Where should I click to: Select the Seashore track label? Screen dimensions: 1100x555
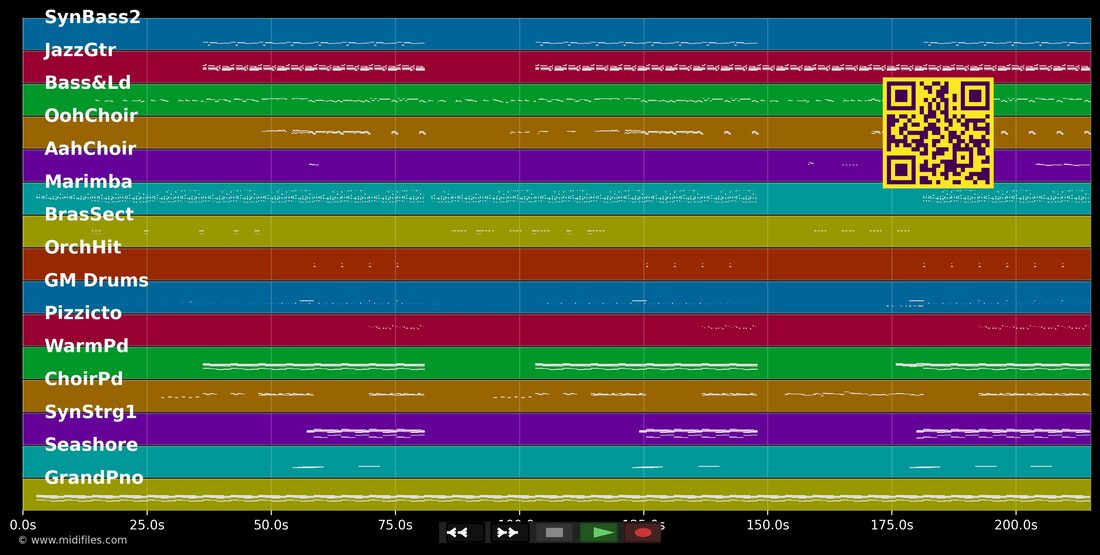click(91, 445)
